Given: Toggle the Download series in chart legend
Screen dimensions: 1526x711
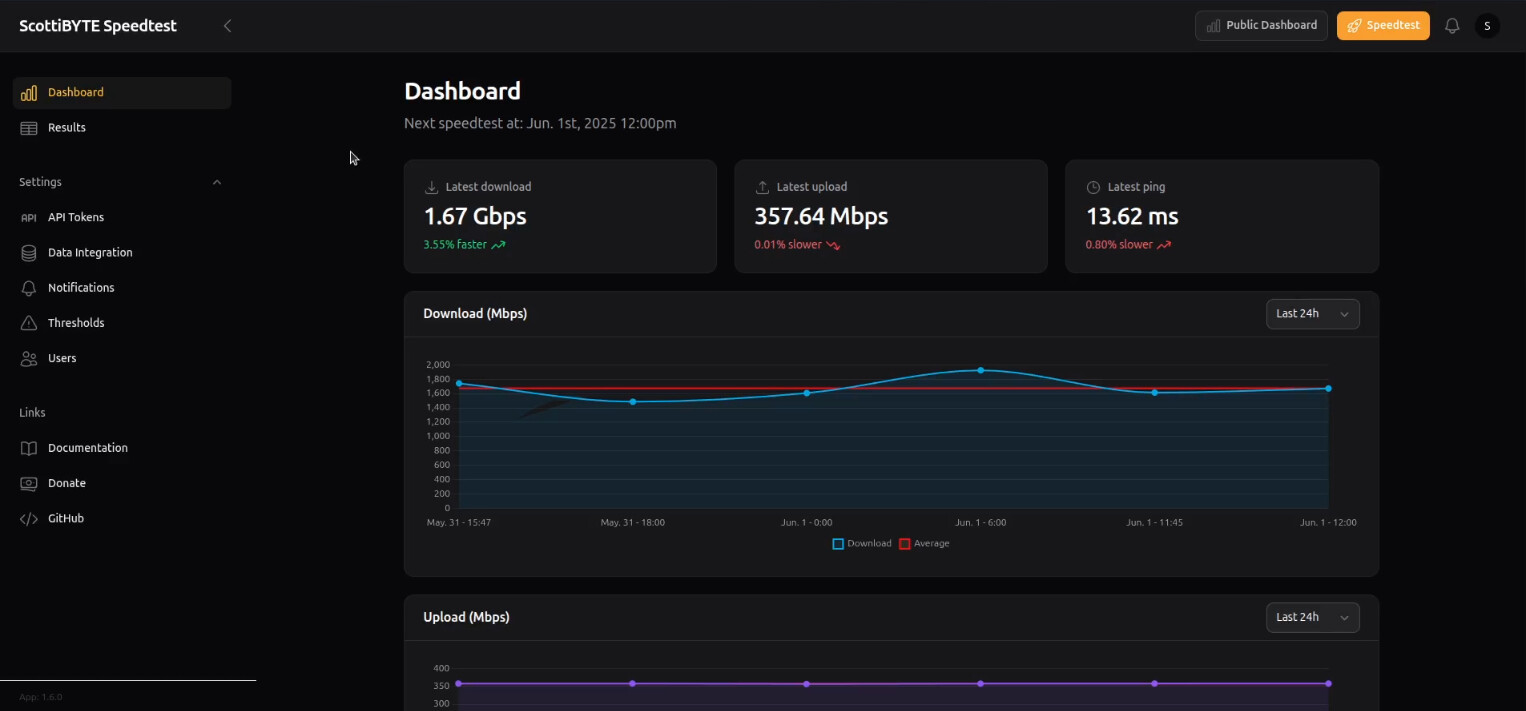Looking at the screenshot, I should 861,544.
